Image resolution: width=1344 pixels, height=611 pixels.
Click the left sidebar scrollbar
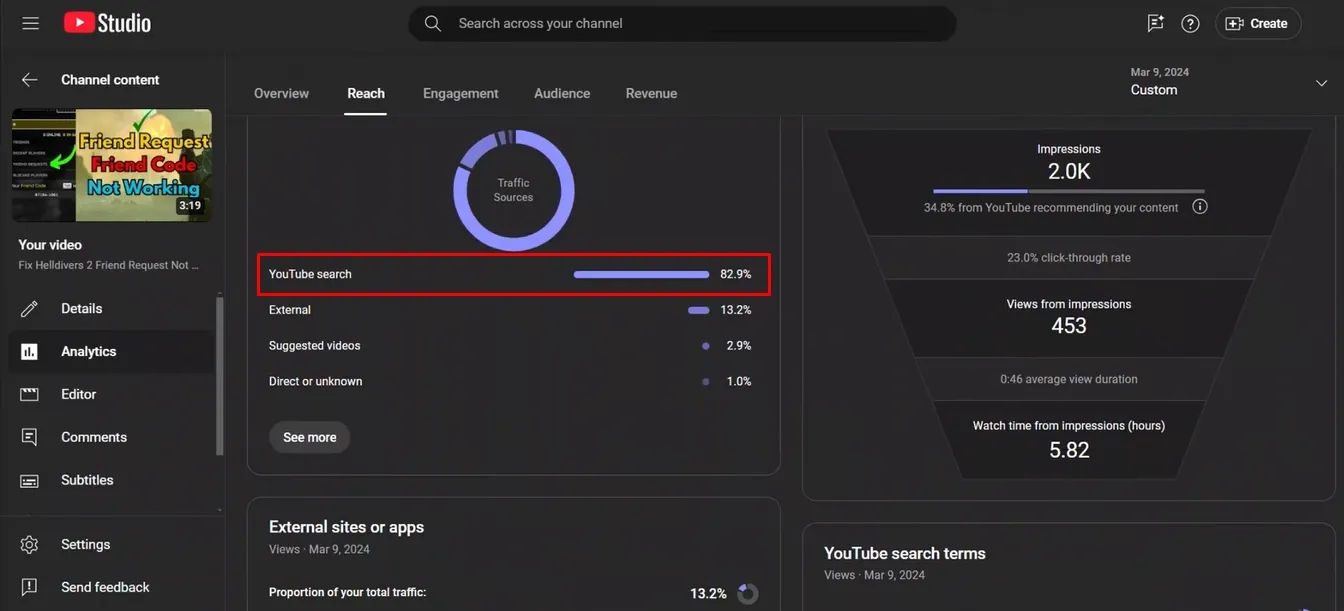click(220, 375)
